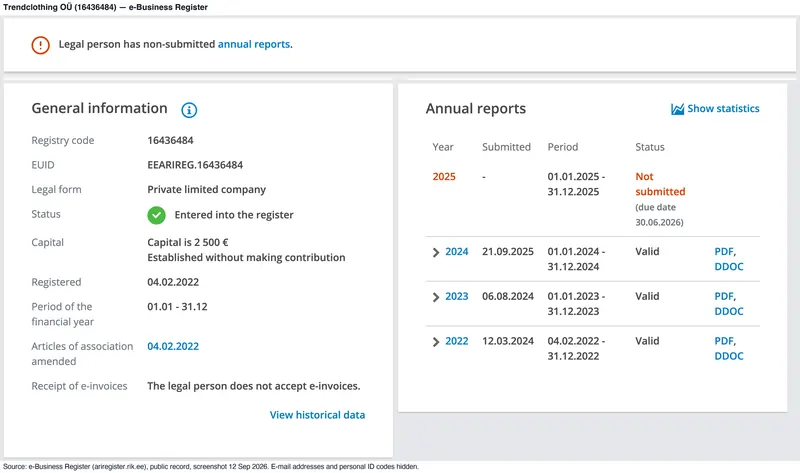Open the 2025 report year link

click(x=444, y=177)
